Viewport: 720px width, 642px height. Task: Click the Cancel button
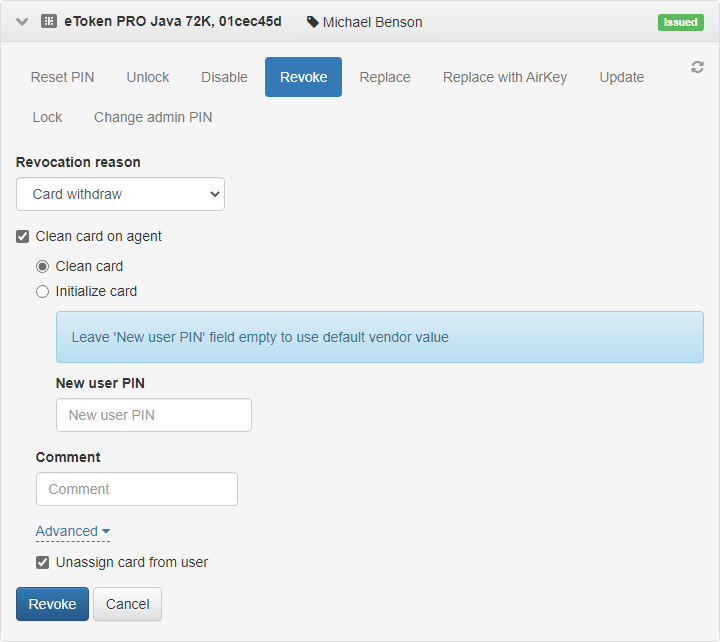pyautogui.click(x=127, y=604)
